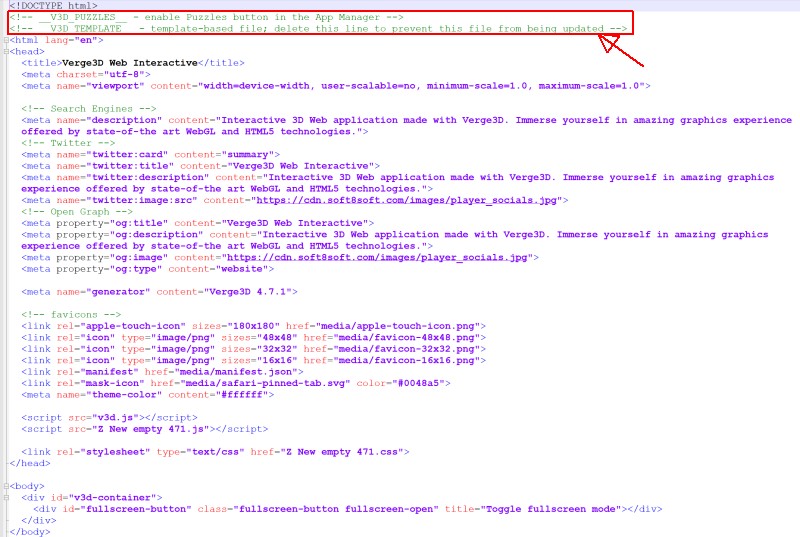Click the "summary" content value
The height and width of the screenshot is (537, 800).
tap(247, 155)
